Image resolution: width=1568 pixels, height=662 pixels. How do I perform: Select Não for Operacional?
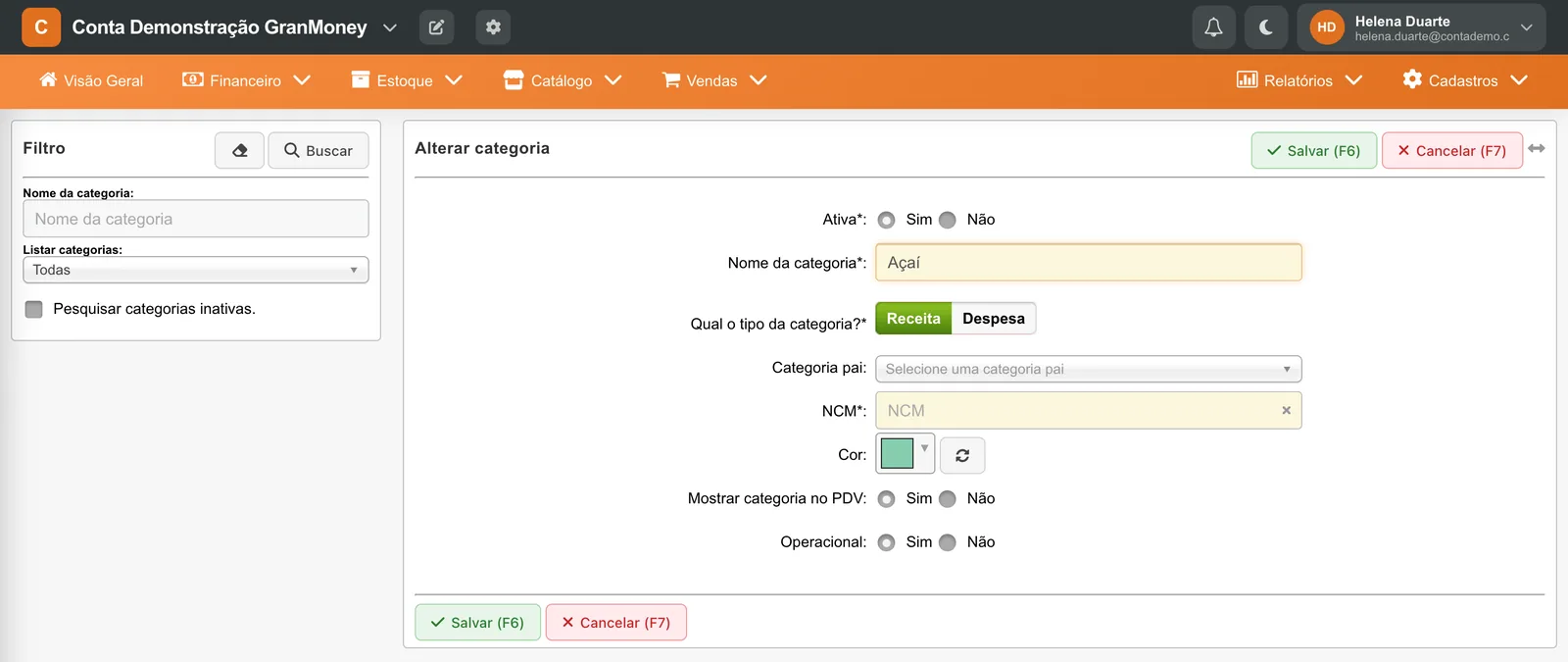(x=948, y=542)
